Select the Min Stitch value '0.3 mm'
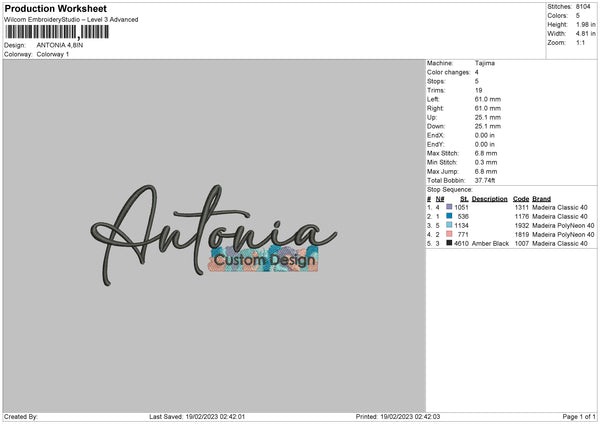This screenshot has width=600, height=424. tap(486, 163)
